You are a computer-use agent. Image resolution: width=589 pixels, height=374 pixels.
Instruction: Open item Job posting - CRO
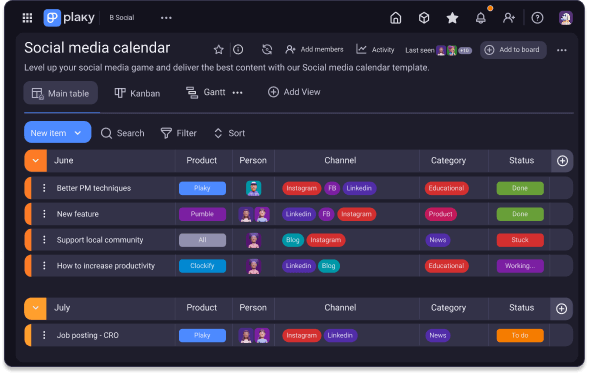[88, 335]
